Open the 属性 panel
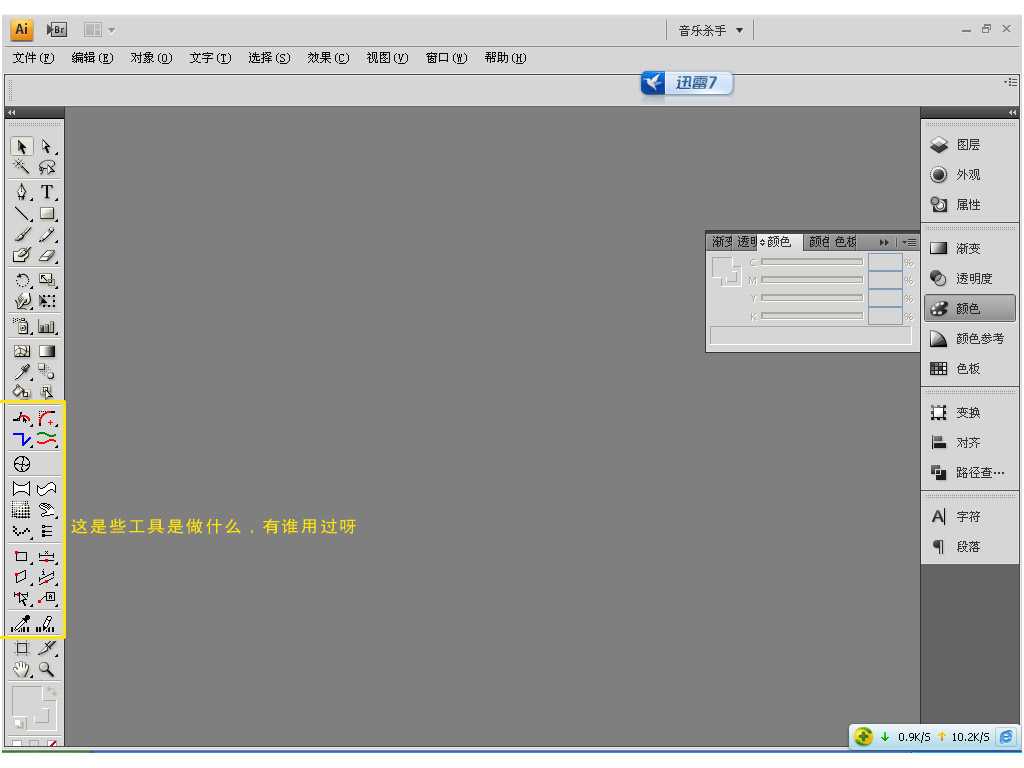This screenshot has height=768, width=1024. tap(969, 204)
